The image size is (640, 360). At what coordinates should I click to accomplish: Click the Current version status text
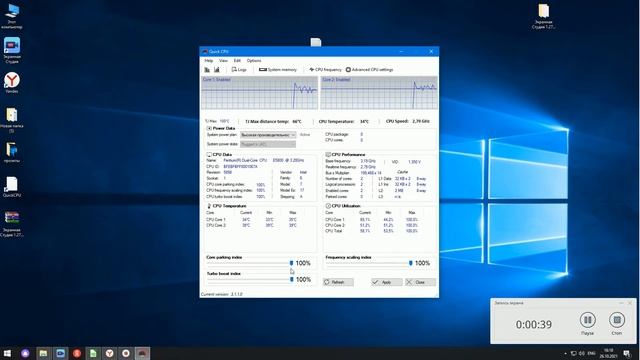tap(222, 294)
